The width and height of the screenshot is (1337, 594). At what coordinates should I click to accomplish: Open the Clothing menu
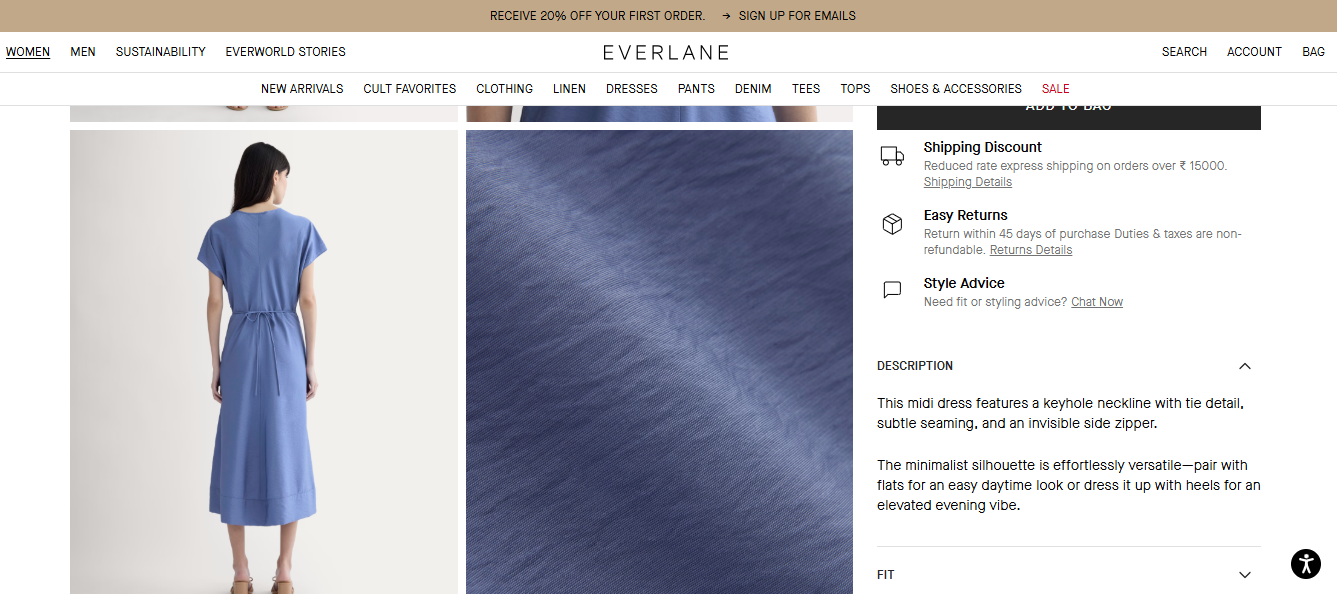(x=504, y=89)
